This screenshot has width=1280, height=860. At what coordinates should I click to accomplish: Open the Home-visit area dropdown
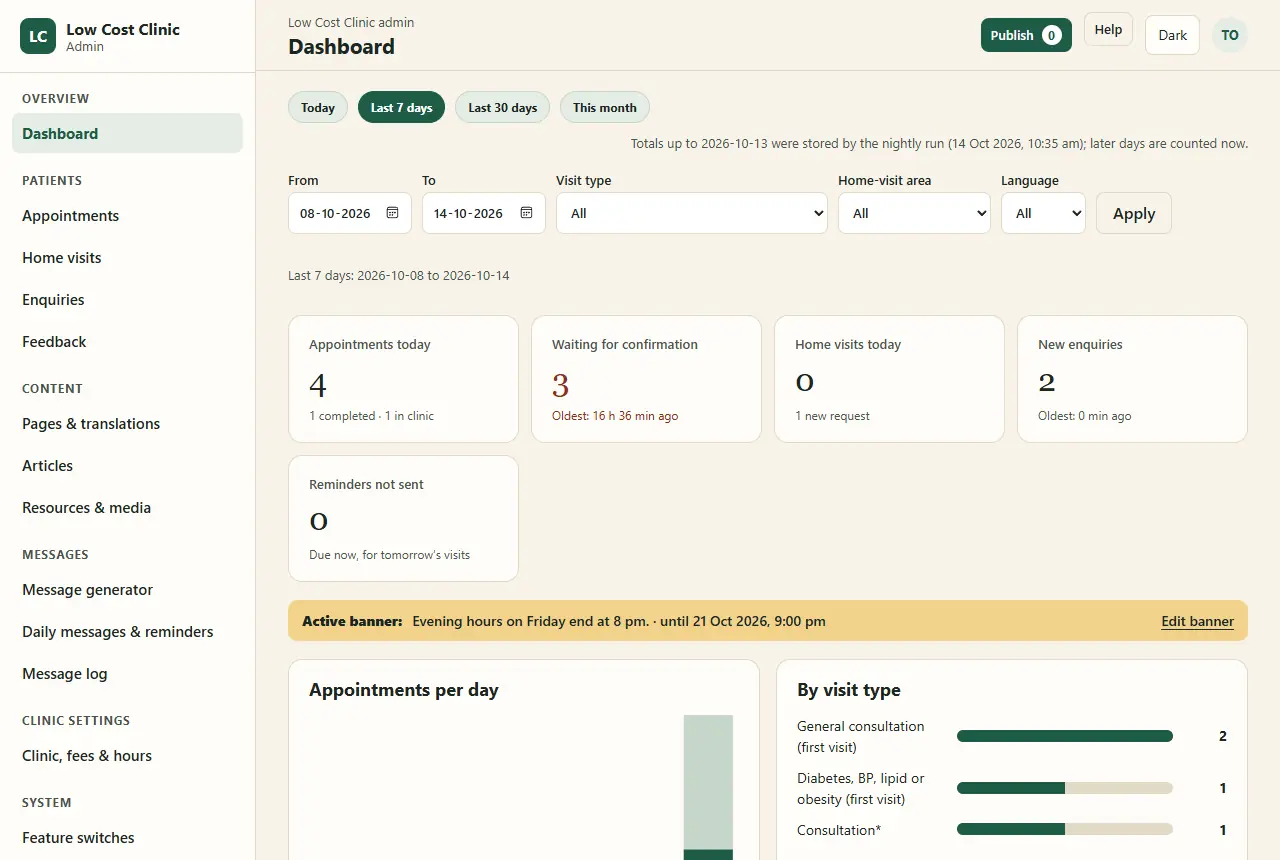pyautogui.click(x=914, y=213)
